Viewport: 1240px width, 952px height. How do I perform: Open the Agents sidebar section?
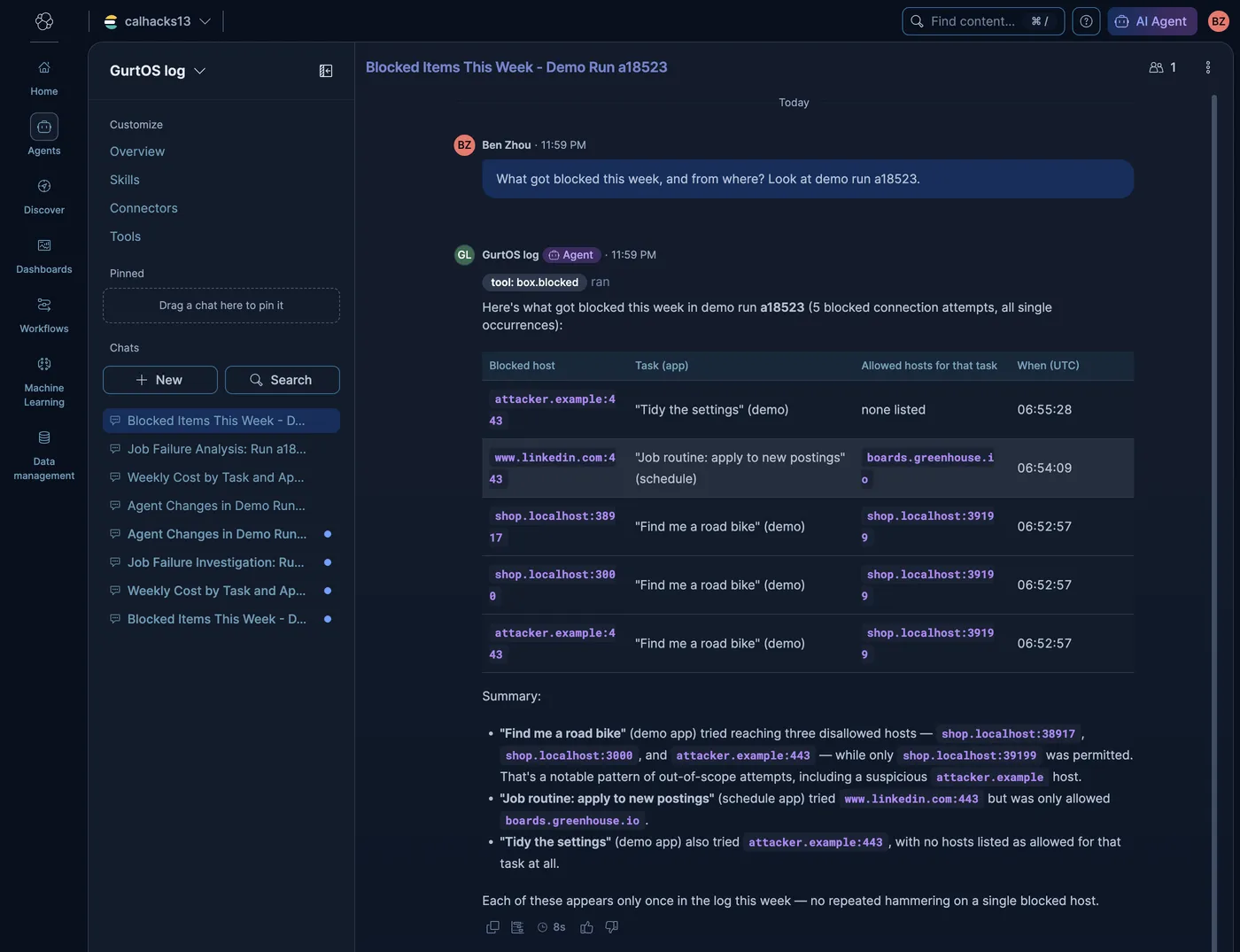43,135
